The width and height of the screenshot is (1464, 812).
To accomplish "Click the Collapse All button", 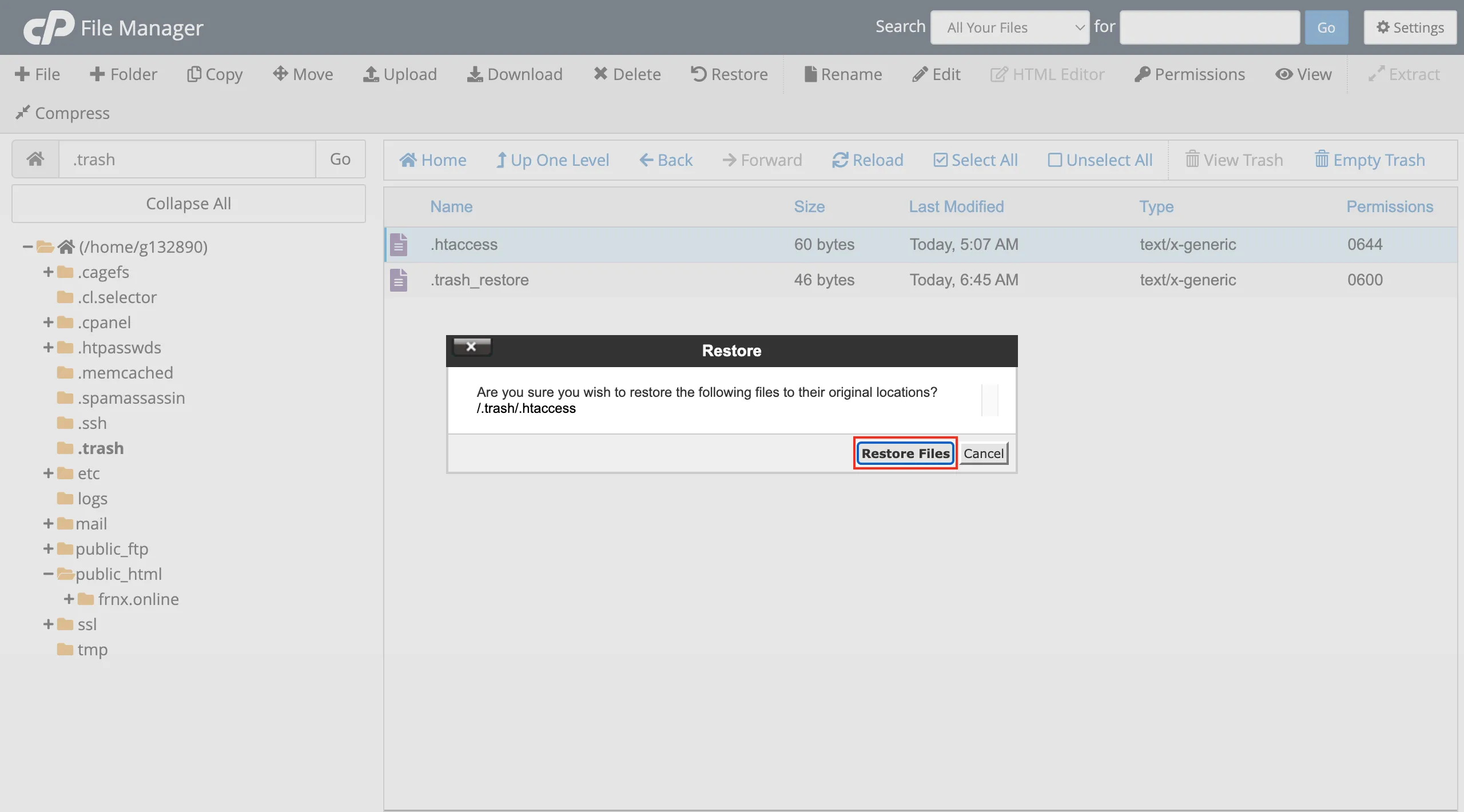I will (x=188, y=203).
